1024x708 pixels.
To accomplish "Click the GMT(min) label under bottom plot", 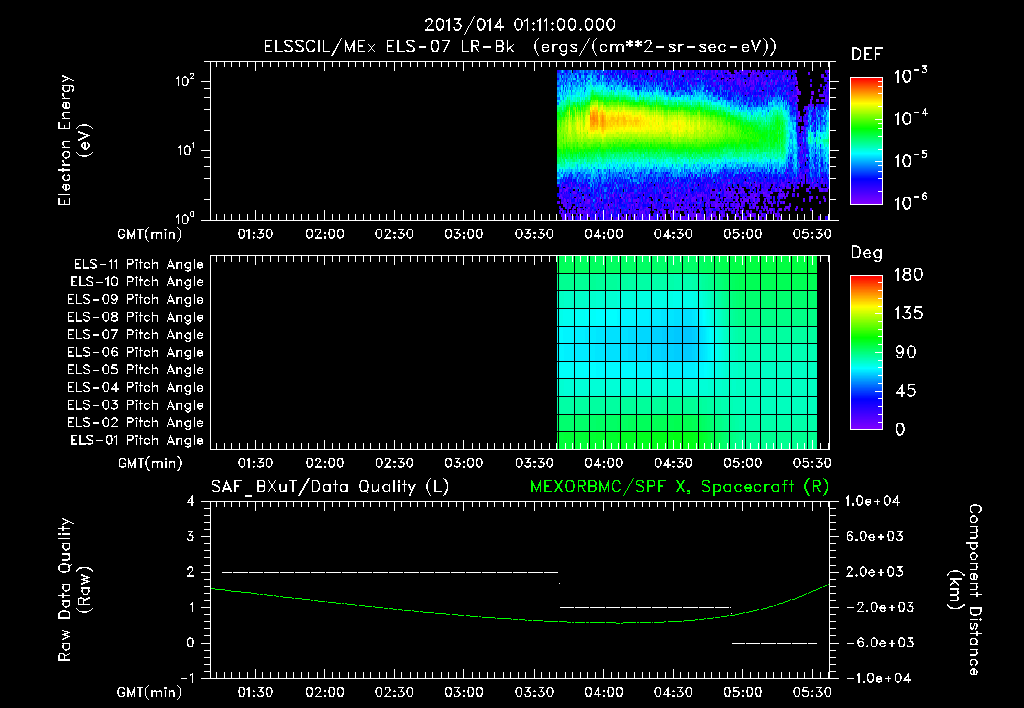I will [x=150, y=692].
